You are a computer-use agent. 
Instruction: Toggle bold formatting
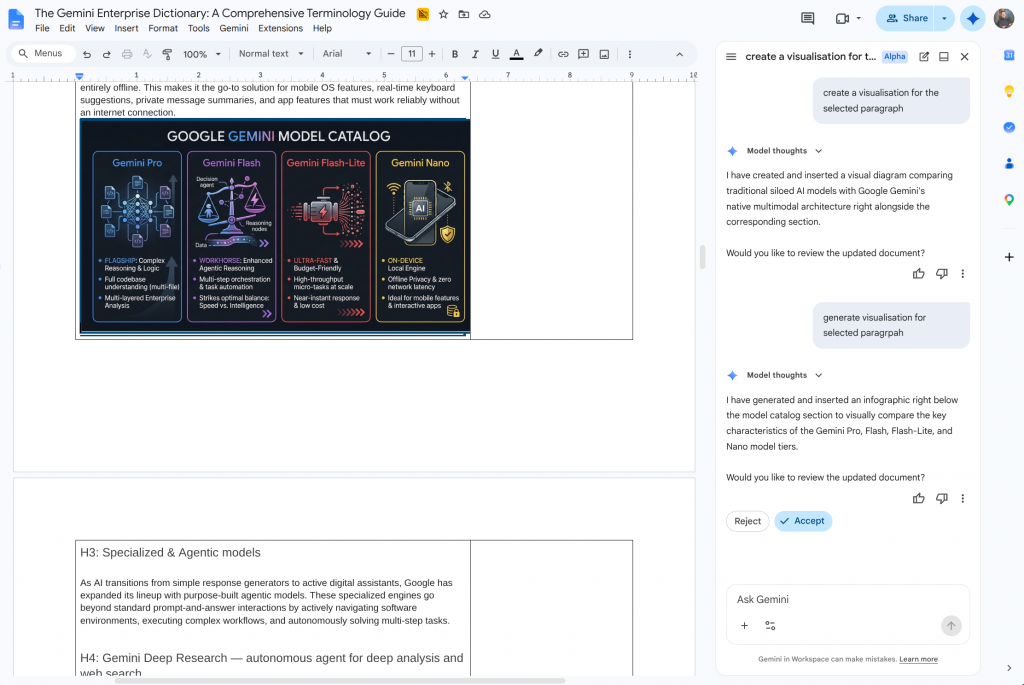tap(455, 54)
